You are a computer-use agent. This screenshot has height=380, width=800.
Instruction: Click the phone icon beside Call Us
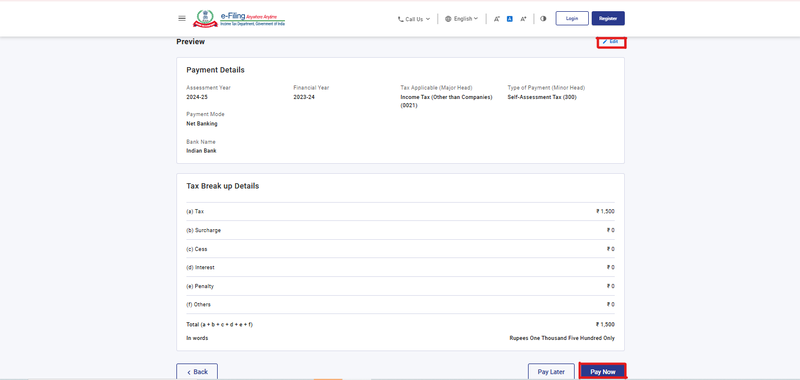[401, 19]
